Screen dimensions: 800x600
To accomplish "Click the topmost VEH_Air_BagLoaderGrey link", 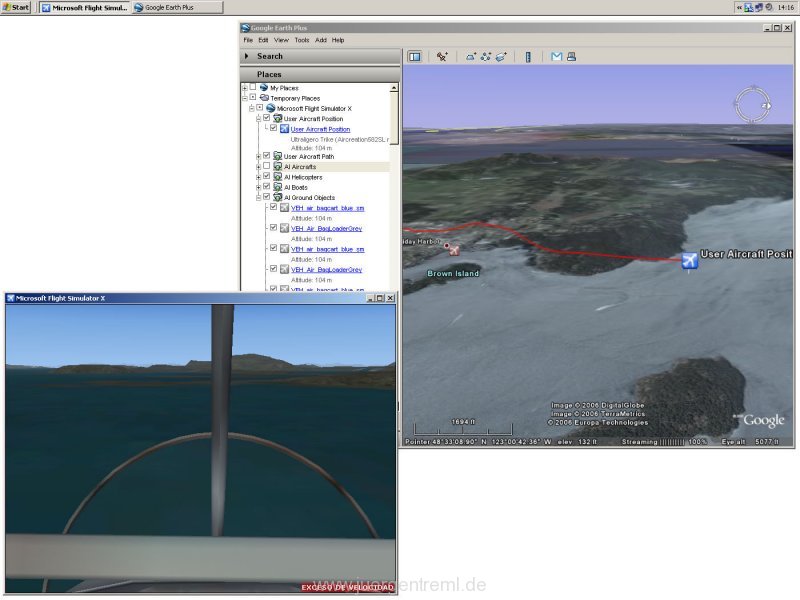I will (x=327, y=229).
